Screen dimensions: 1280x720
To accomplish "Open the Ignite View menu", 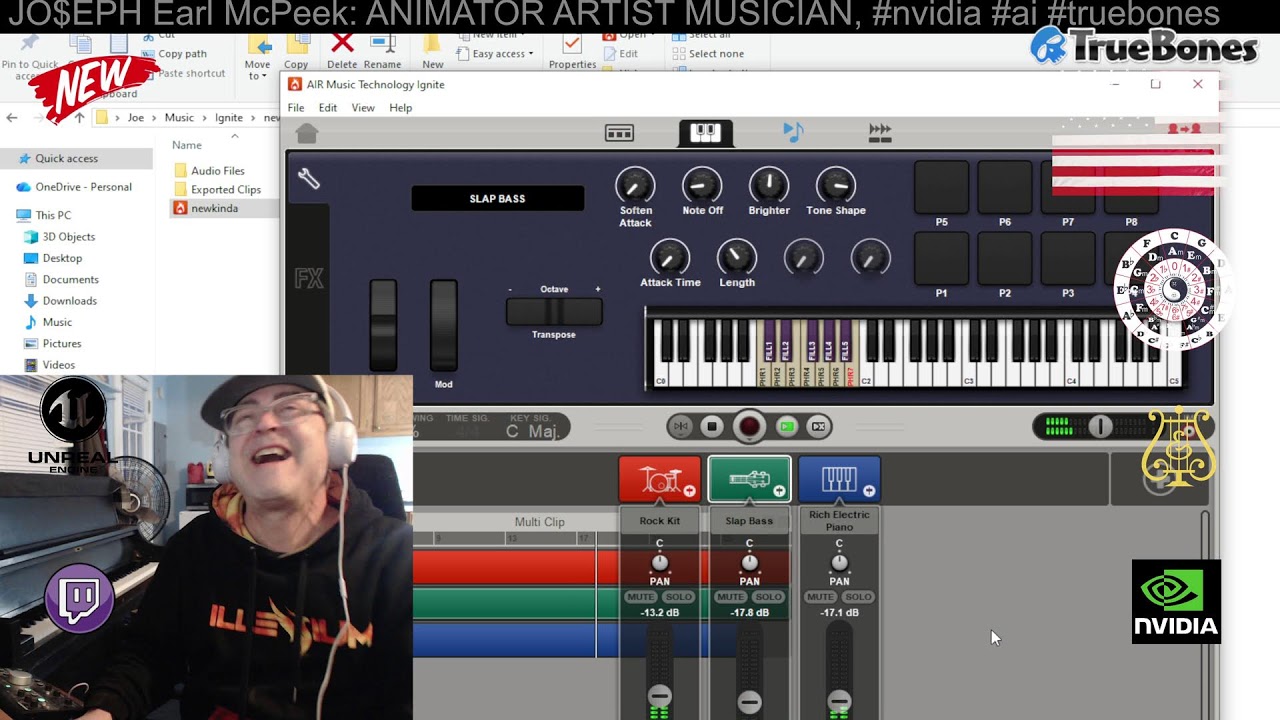I will [363, 108].
